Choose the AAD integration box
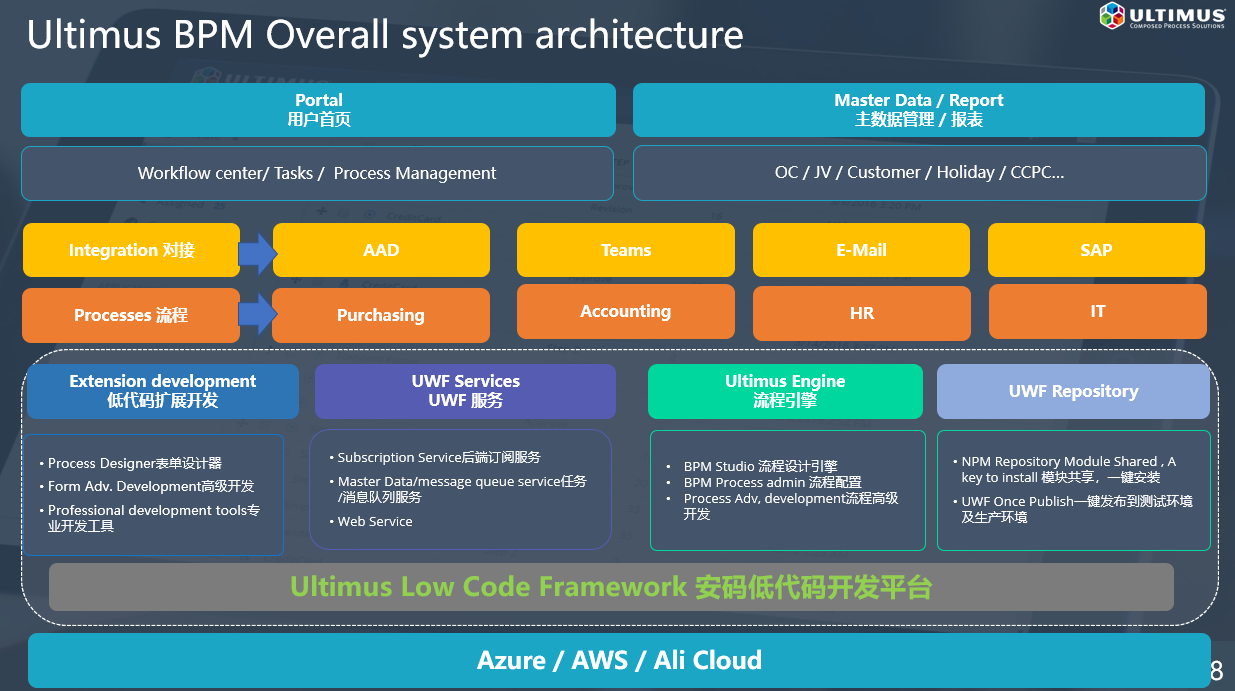The height and width of the screenshot is (691, 1235). coord(381,250)
